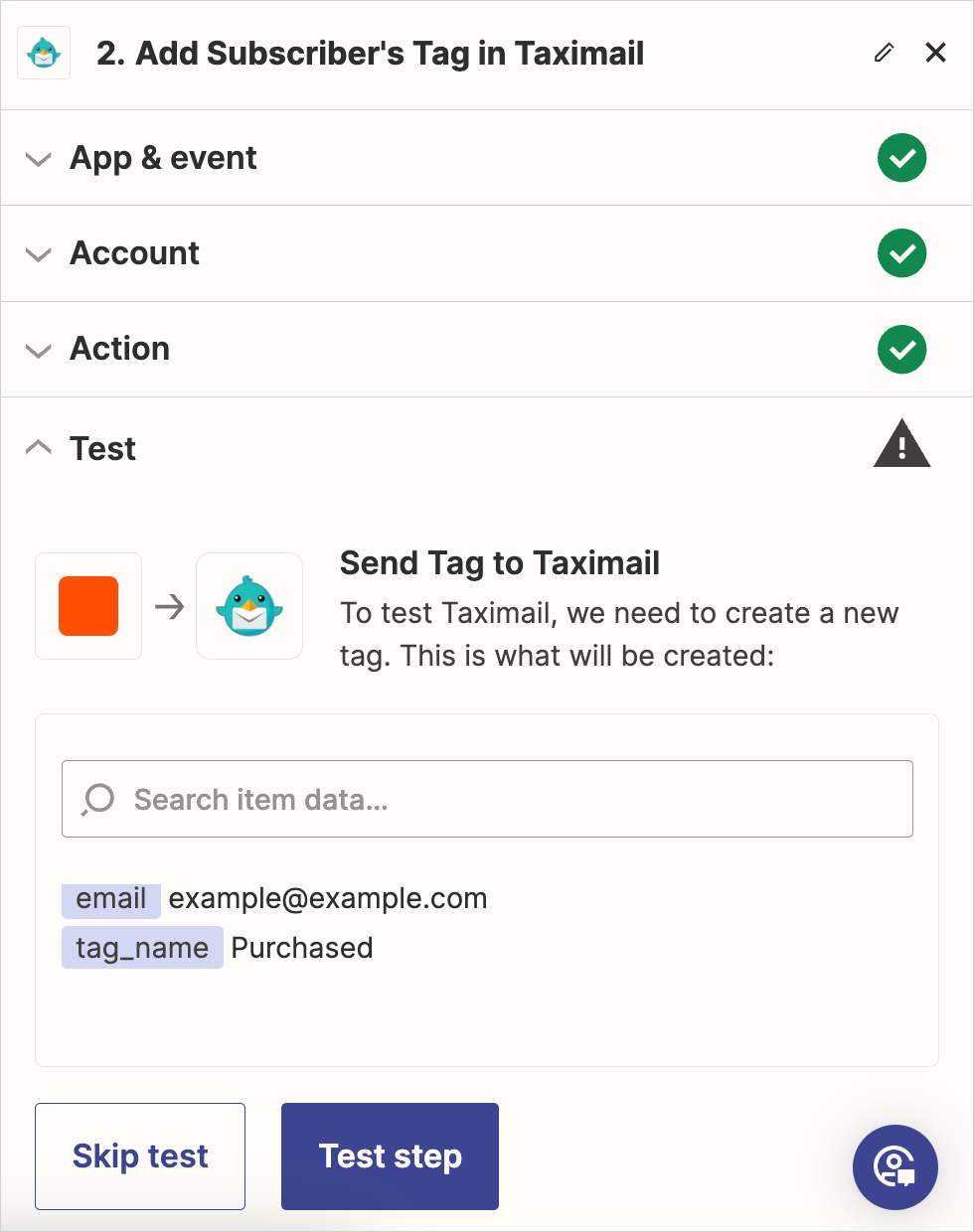Click the Action section green checkmark
The width and height of the screenshot is (974, 1232).
click(901, 350)
